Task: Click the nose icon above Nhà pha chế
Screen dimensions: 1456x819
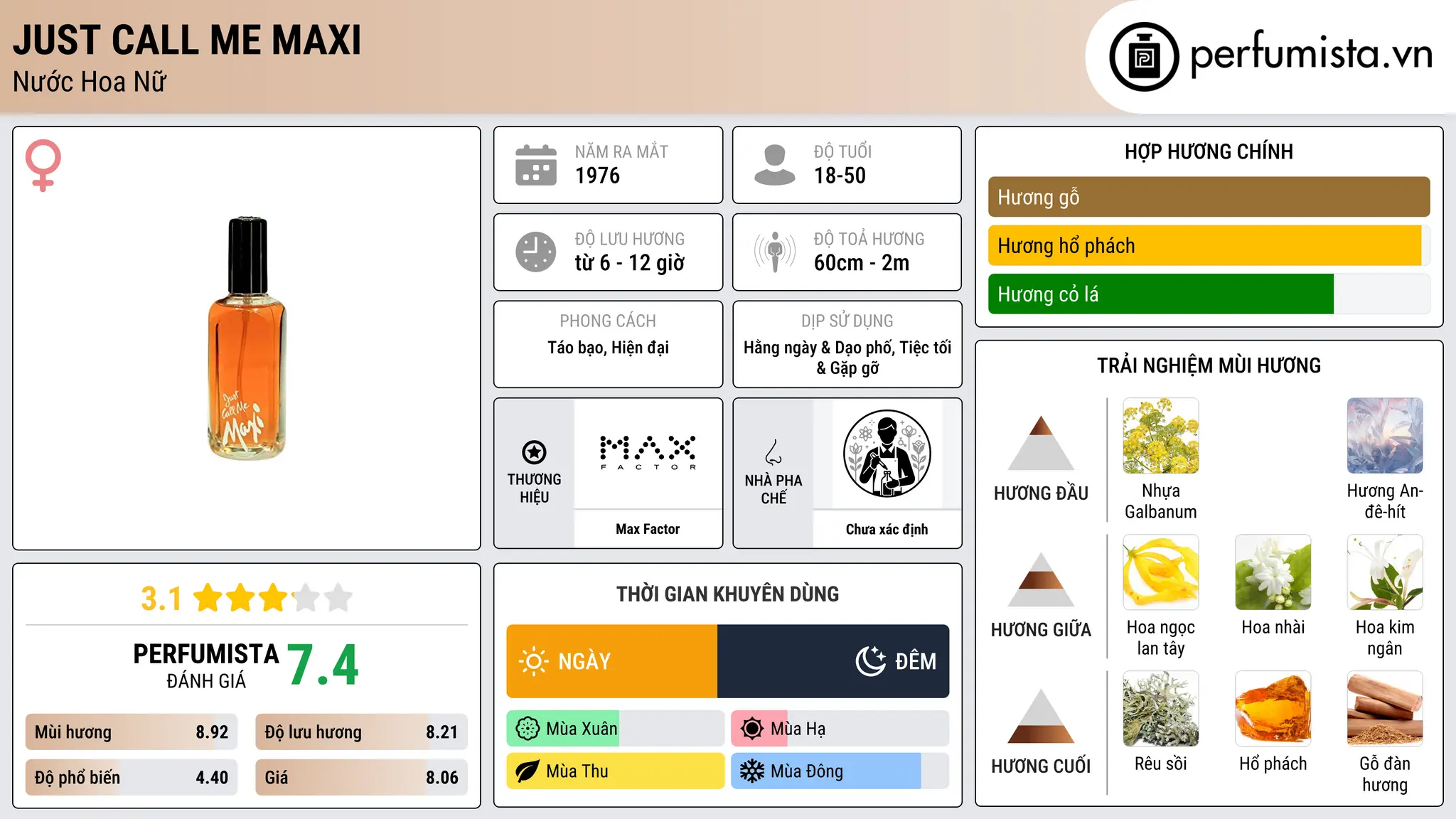Action: (x=773, y=451)
